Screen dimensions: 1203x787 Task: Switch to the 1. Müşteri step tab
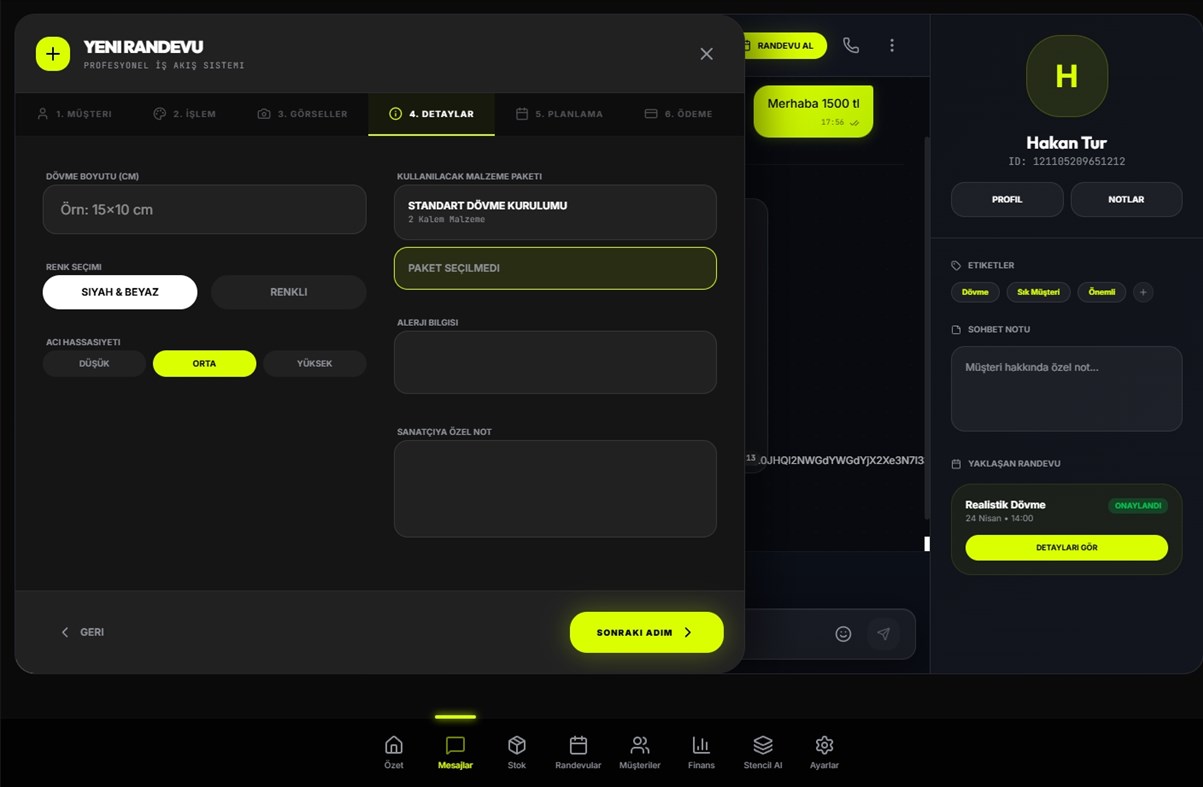click(74, 114)
